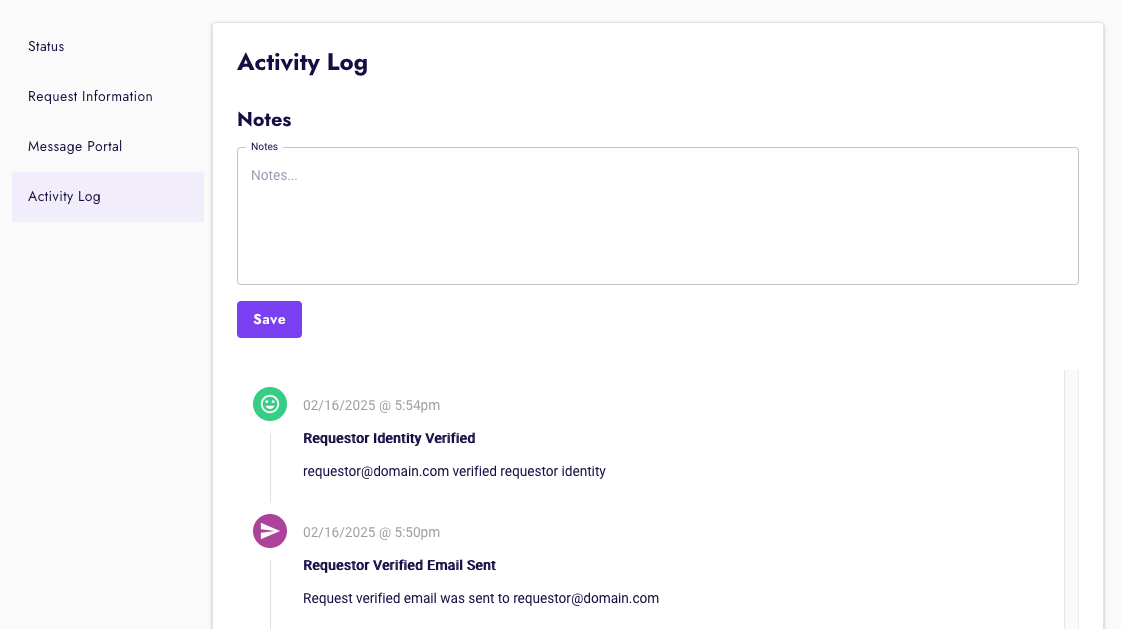Click the 5:54pm timestamp of first entry
Viewport: 1121px width, 629px height.
coord(371,406)
